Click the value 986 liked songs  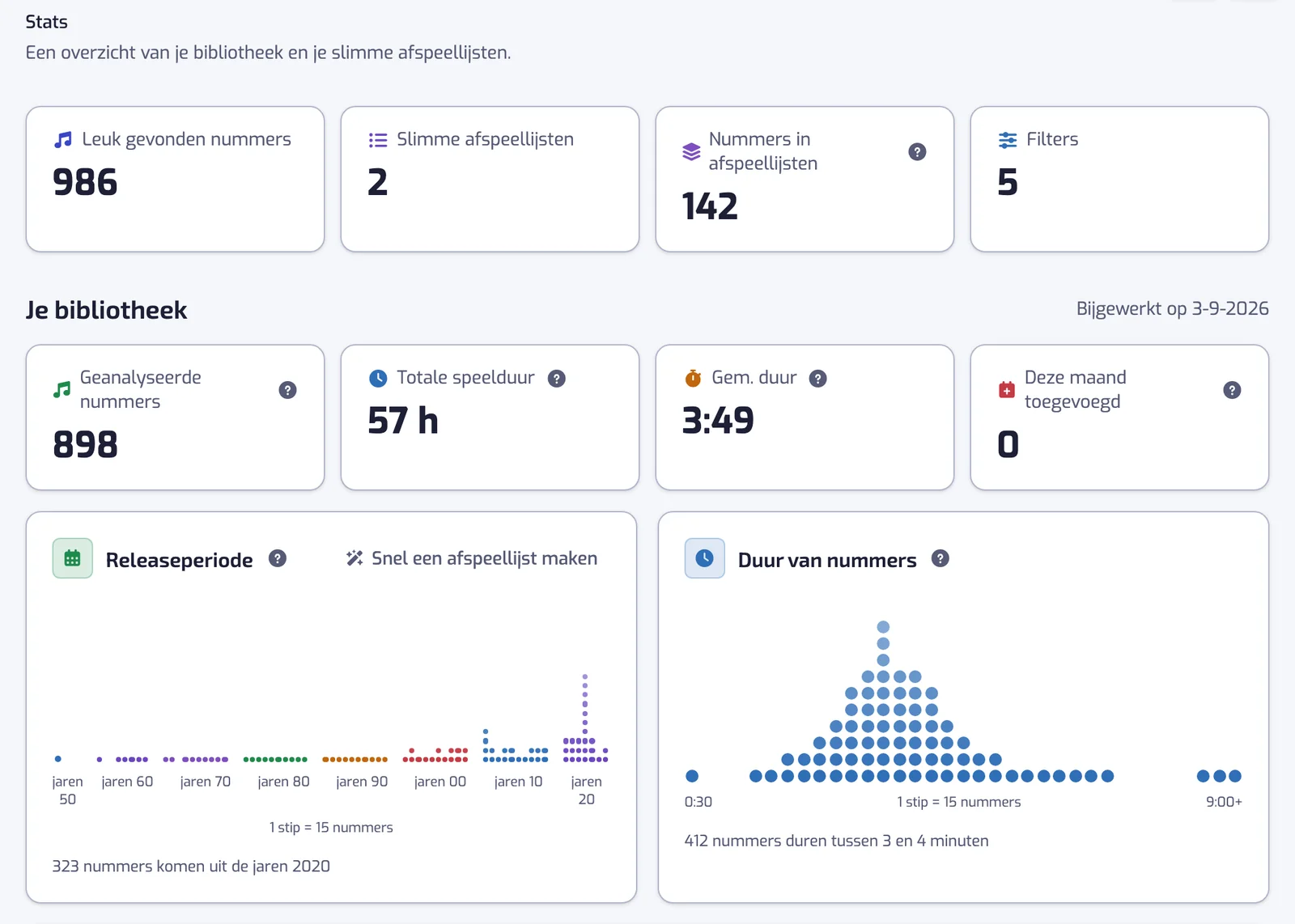[x=85, y=182]
